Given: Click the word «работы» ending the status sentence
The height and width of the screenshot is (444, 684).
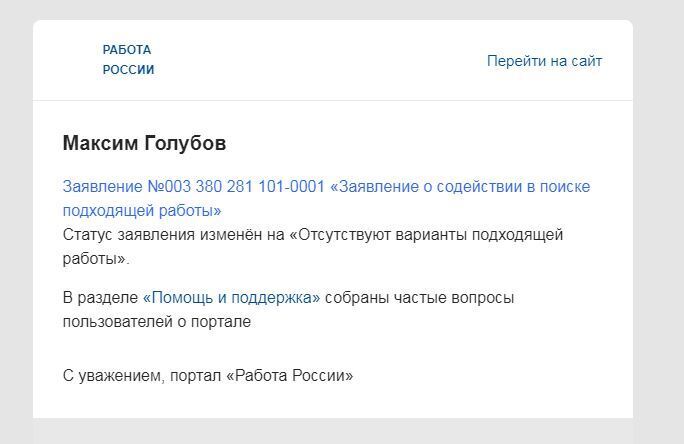Looking at the screenshot, I should click(x=92, y=259).
